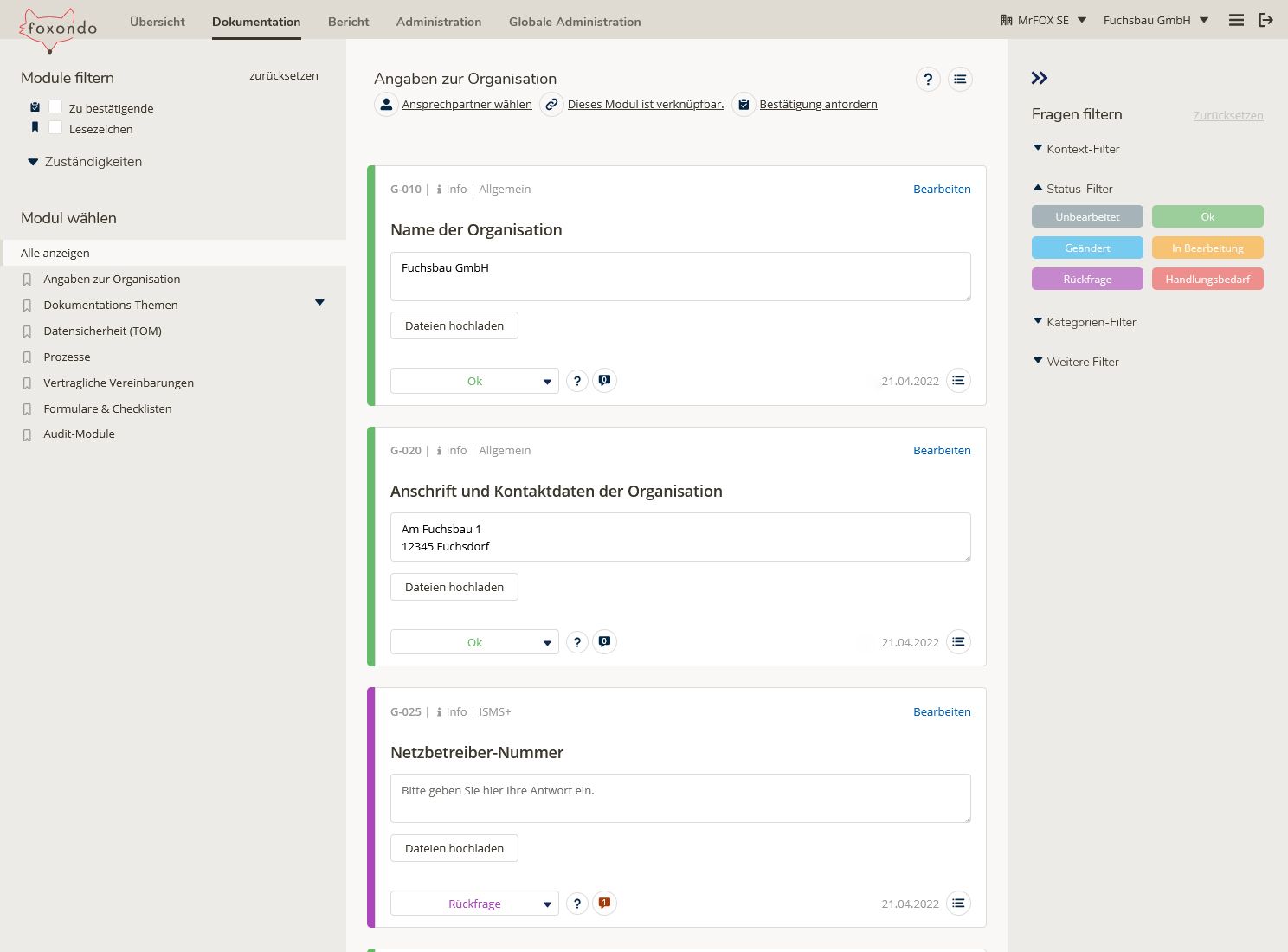Click bookmark icon next to Datensicherheit (TOM)

[x=27, y=331]
